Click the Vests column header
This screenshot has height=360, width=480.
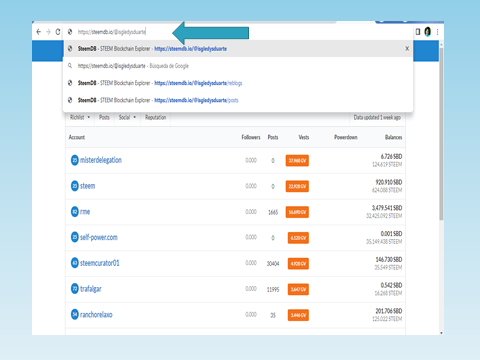pos(304,137)
